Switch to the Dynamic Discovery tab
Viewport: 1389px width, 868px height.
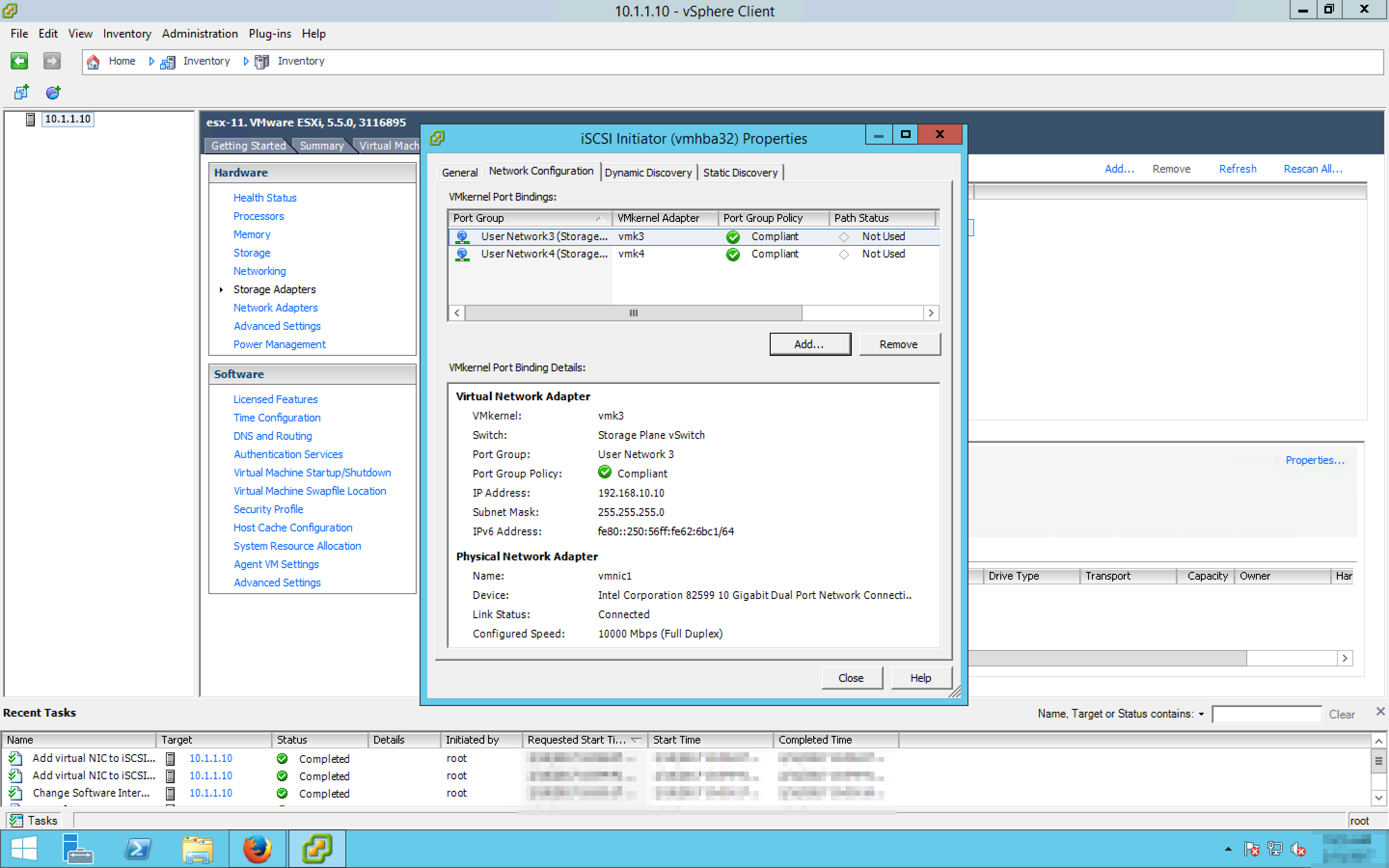648,172
